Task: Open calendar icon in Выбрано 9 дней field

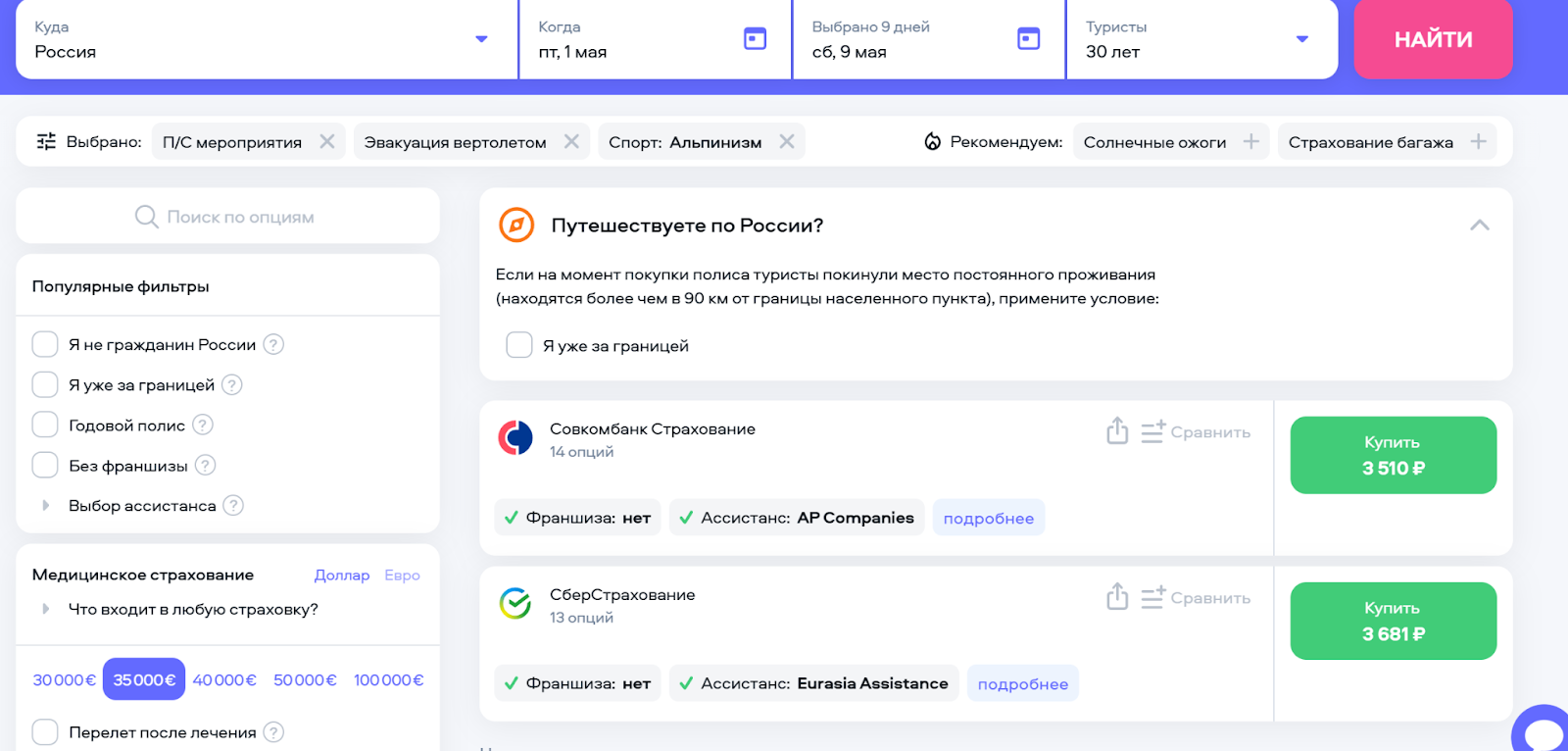Action: [1028, 39]
